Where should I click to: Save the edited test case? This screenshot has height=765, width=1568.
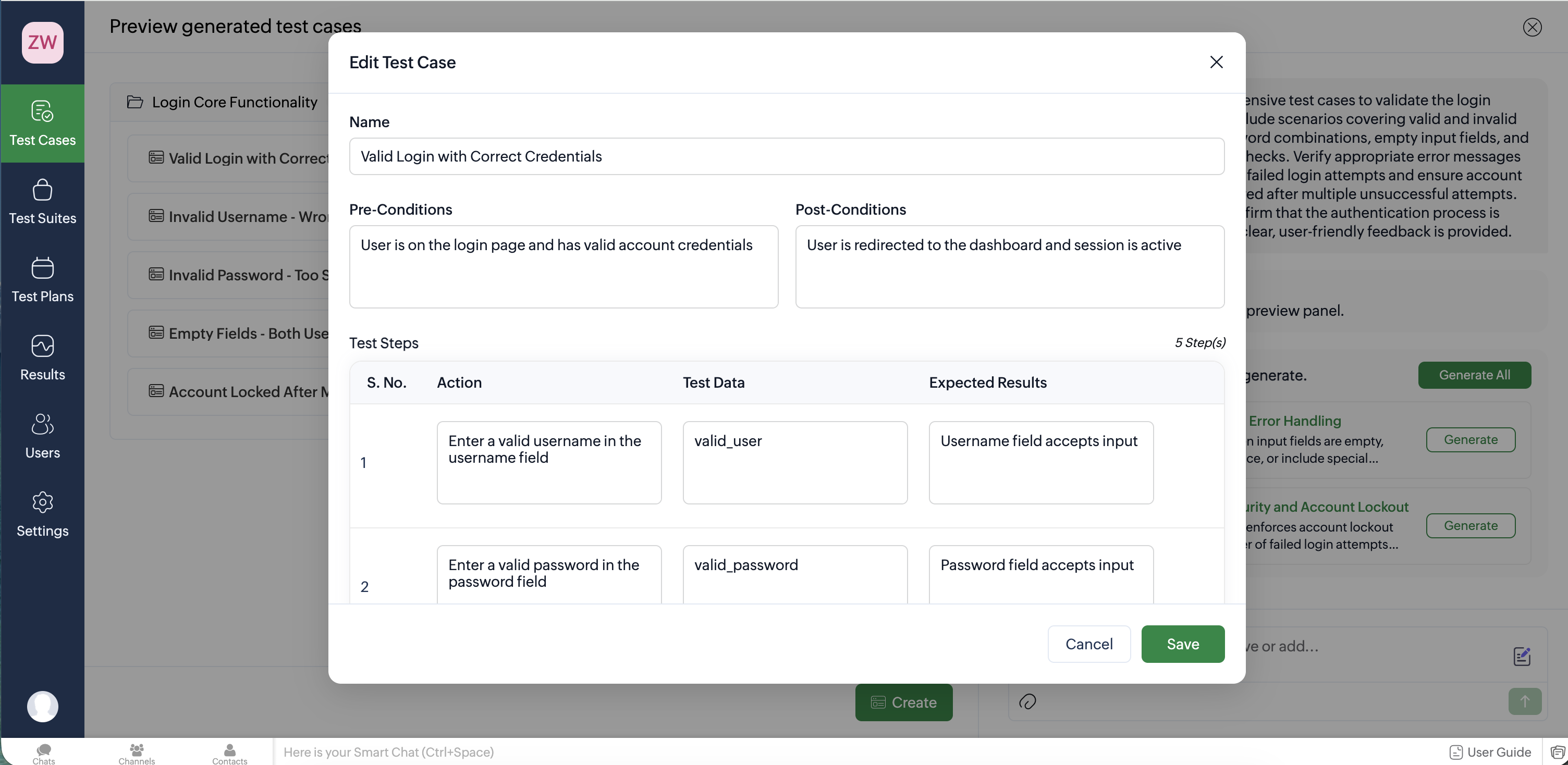tap(1182, 644)
